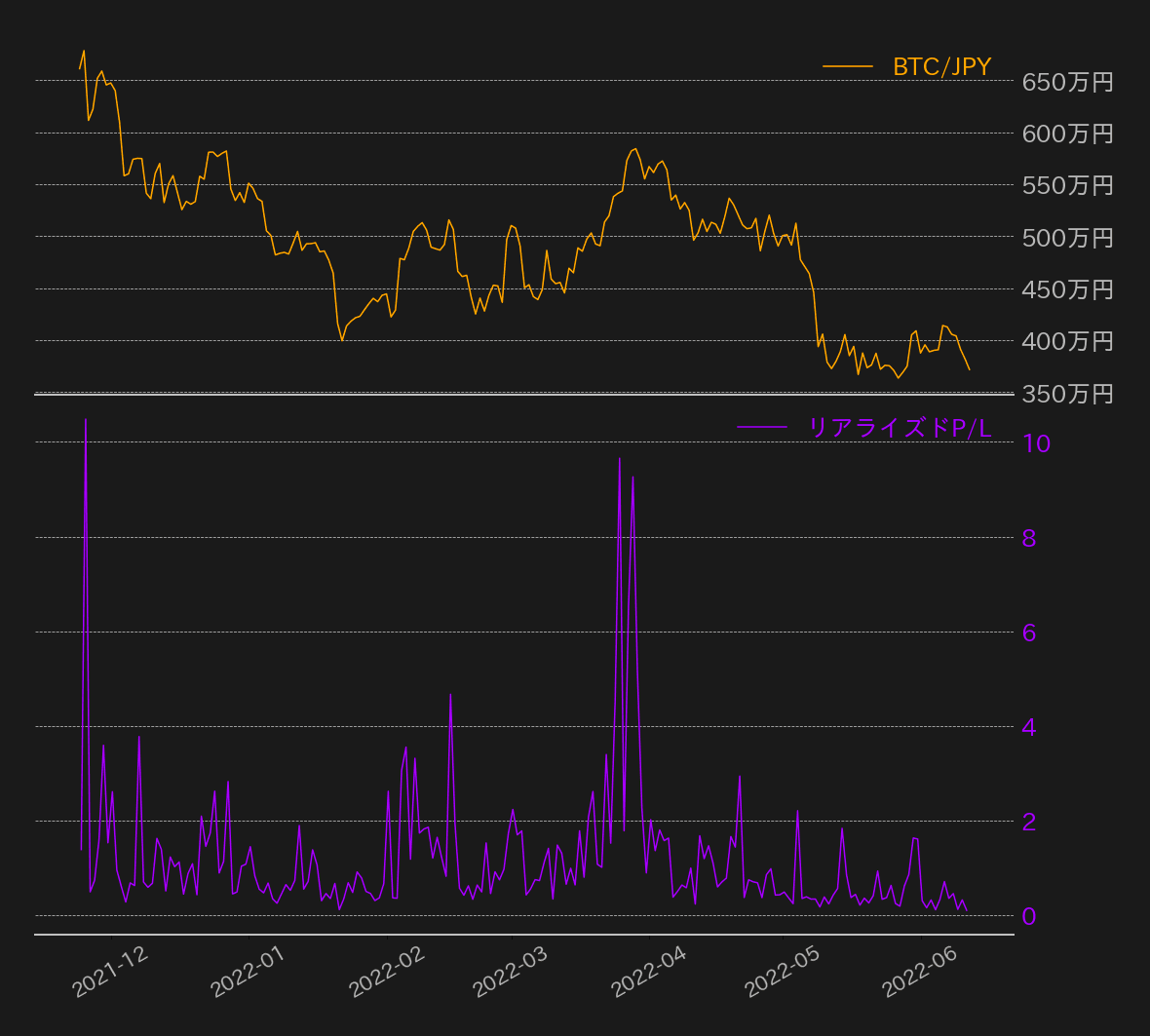The image size is (1150, 1036).
Task: Select the 400万円 price axis label
Action: point(1067,341)
